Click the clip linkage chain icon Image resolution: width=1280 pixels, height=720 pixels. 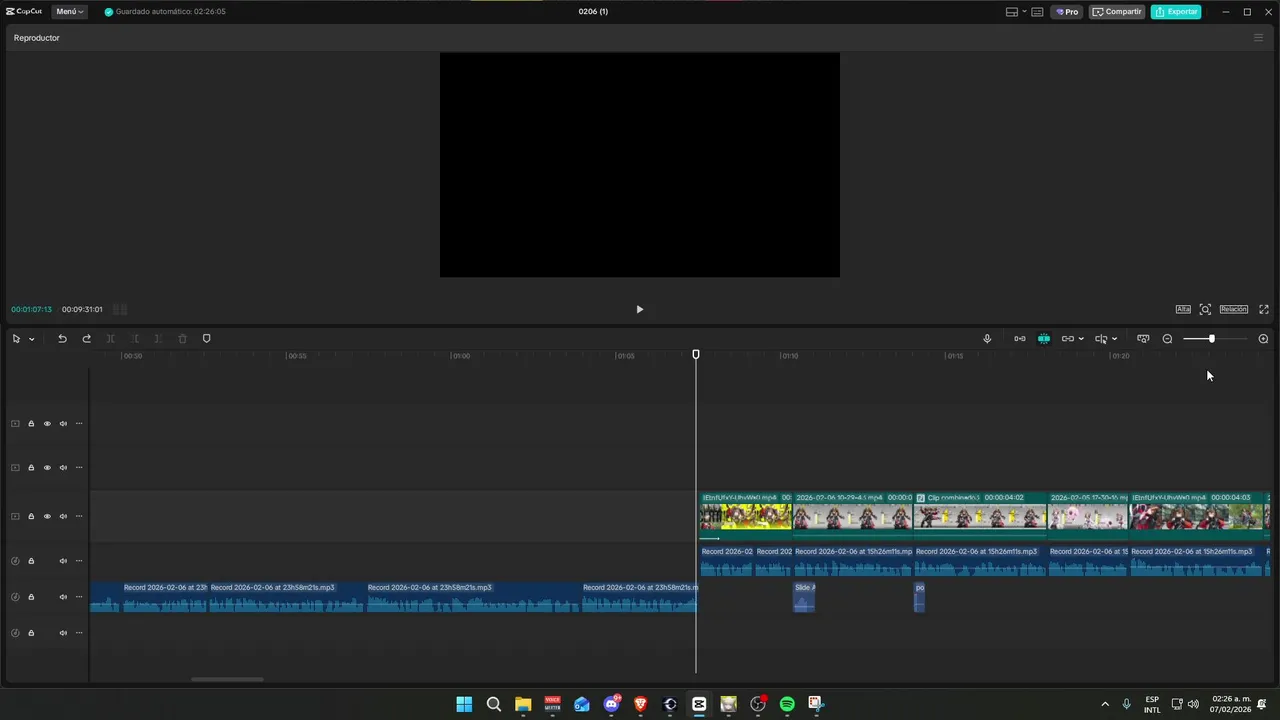(x=1067, y=339)
